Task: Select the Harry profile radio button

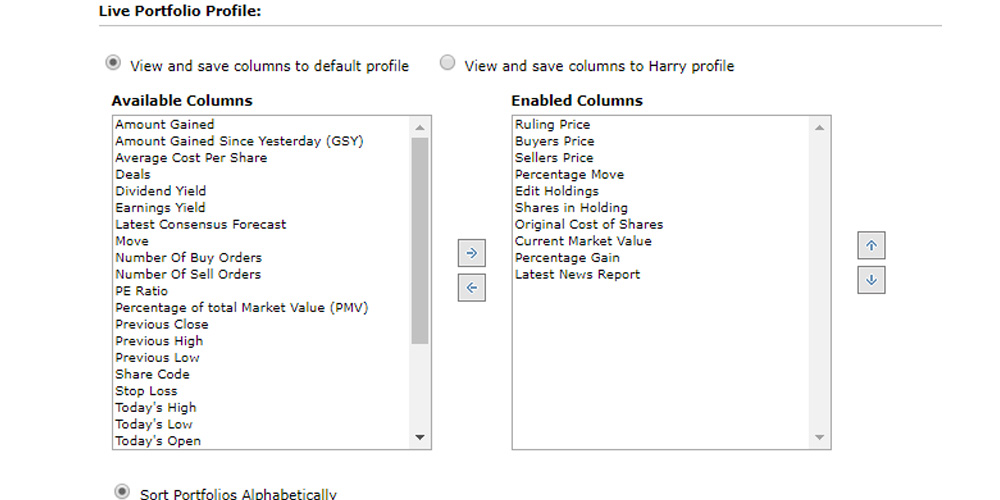Action: (x=448, y=64)
